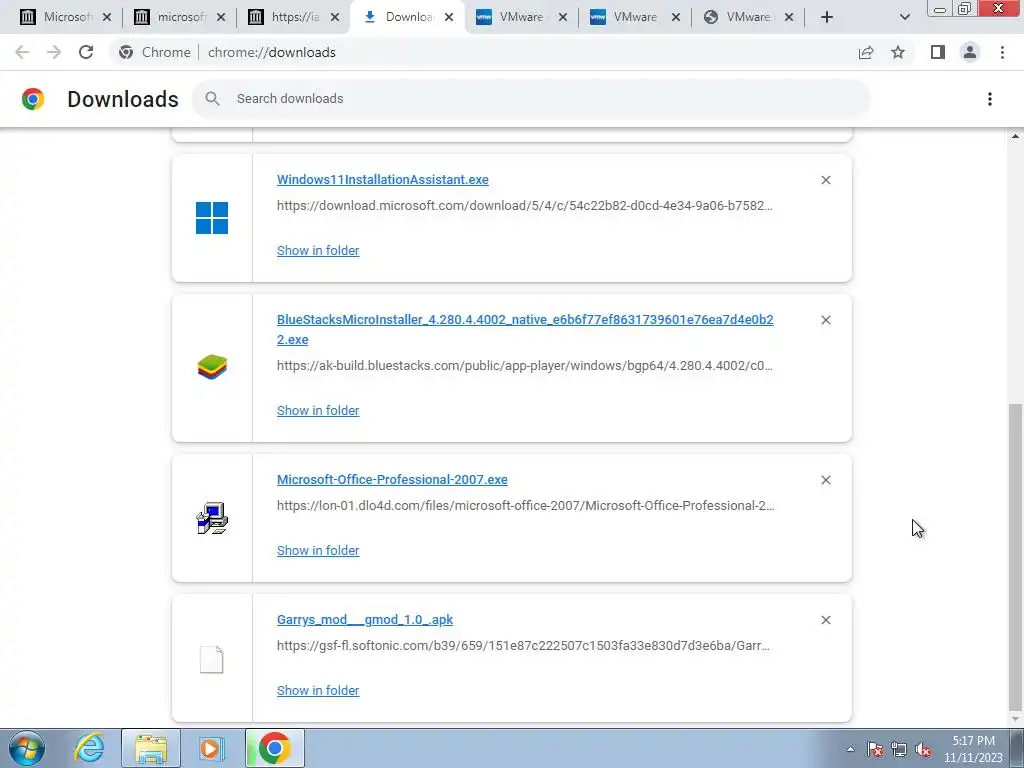Image resolution: width=1024 pixels, height=768 pixels.
Task: Remove Garrys_mod apk entry from list
Action: pos(825,620)
